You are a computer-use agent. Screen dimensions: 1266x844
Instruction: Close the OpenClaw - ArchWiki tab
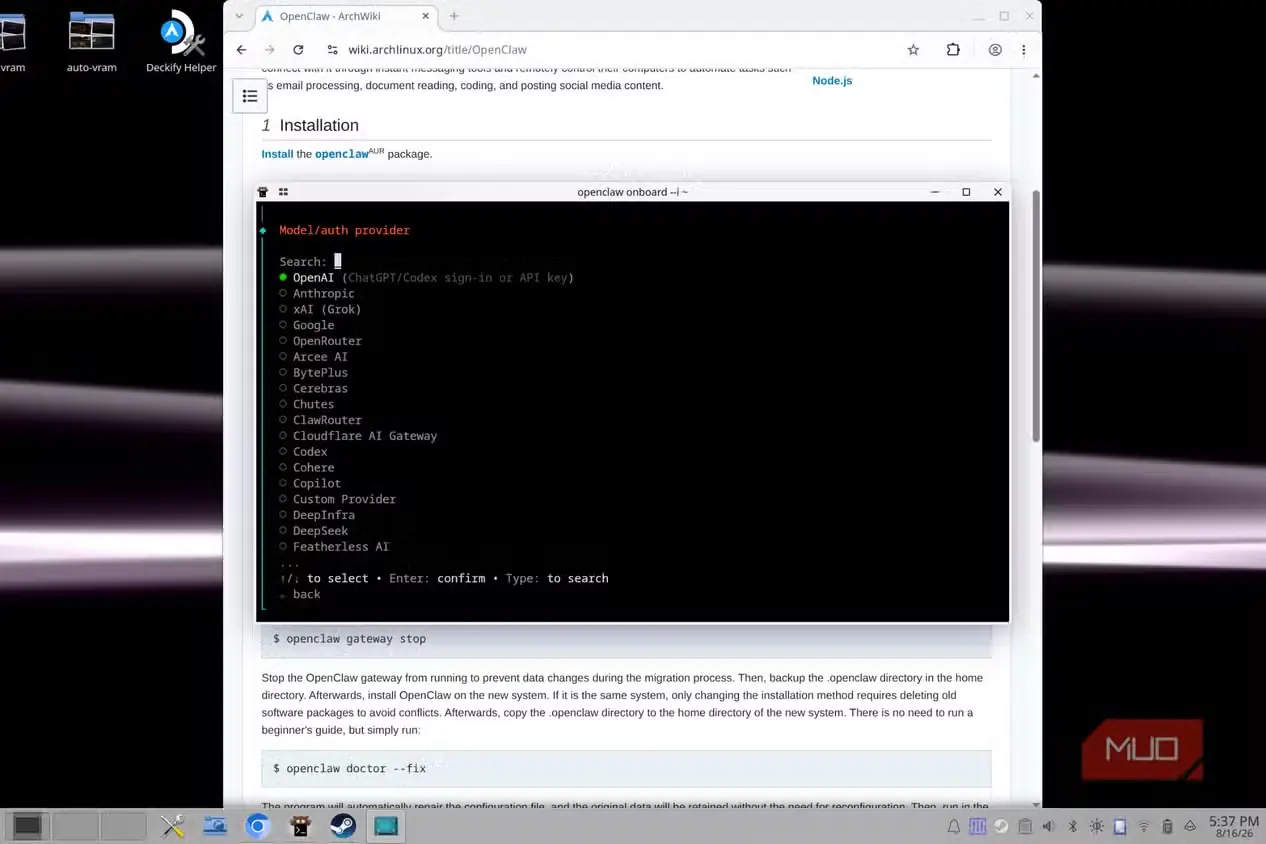coord(426,16)
